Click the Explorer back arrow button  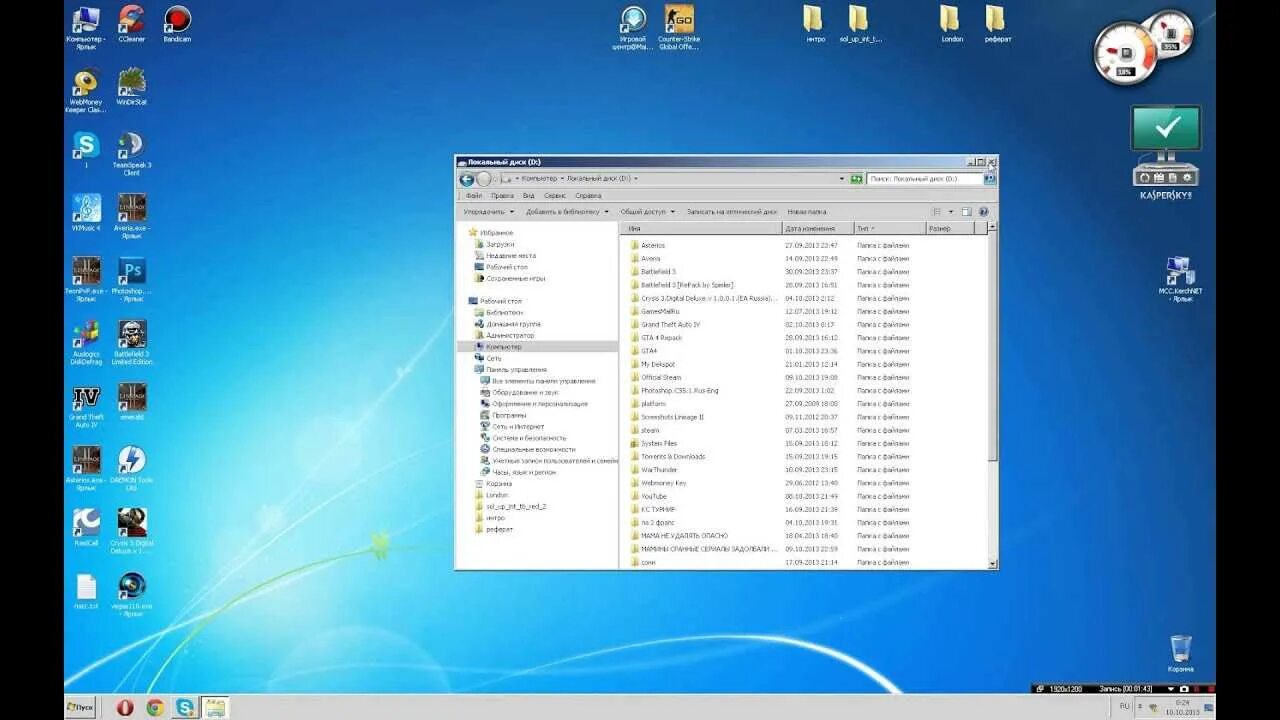[x=467, y=179]
